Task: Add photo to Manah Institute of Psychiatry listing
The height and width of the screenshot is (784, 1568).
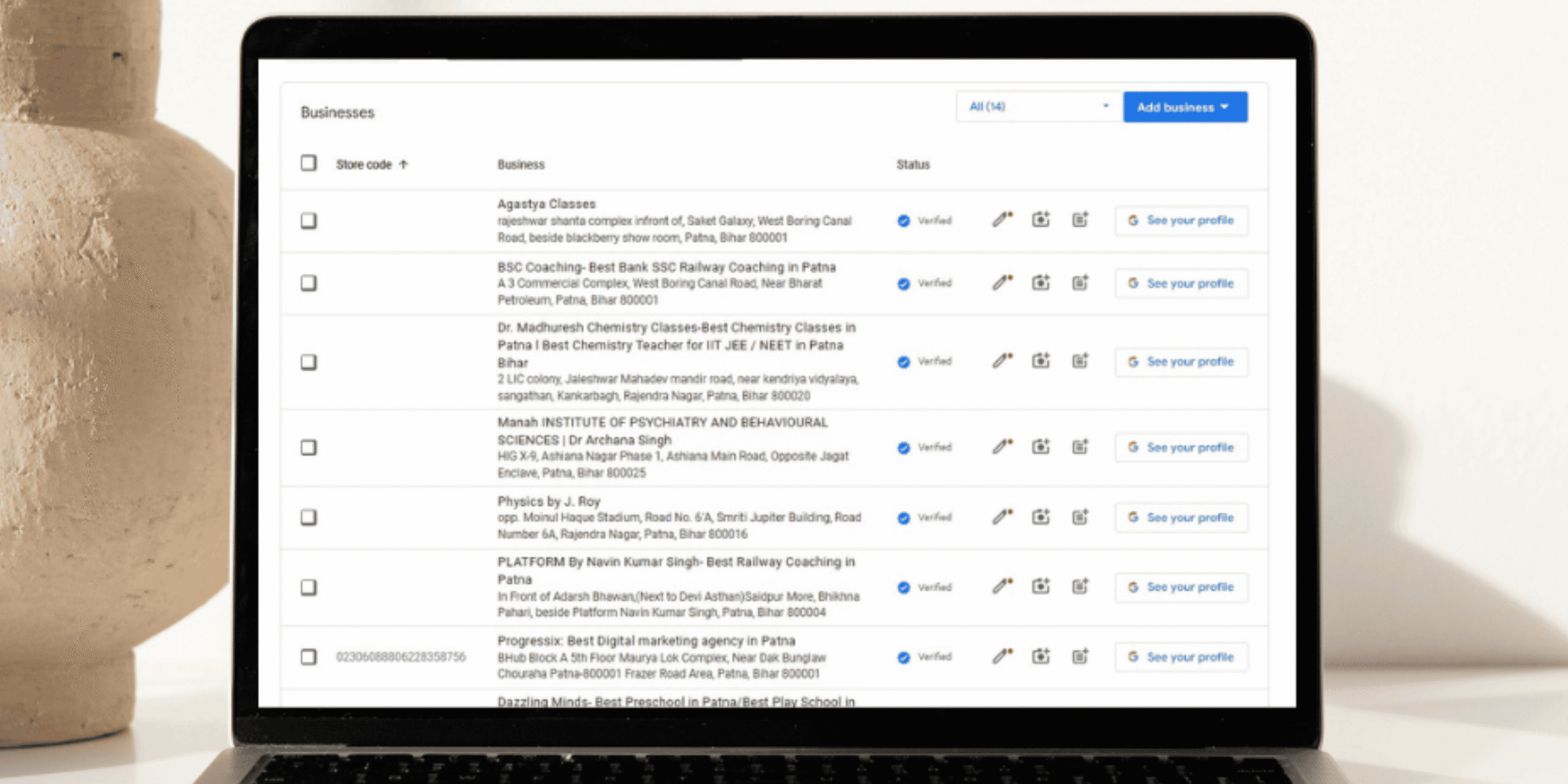Action: 1041,447
